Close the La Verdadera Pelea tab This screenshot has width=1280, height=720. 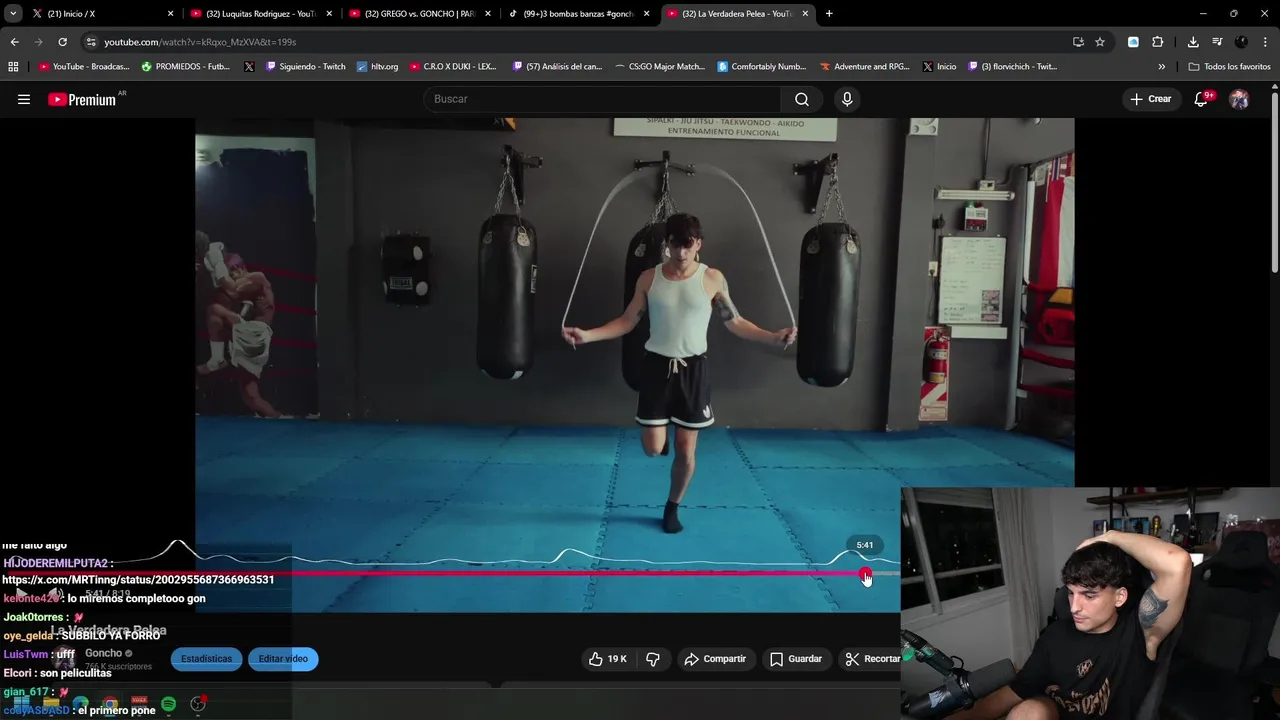805,14
